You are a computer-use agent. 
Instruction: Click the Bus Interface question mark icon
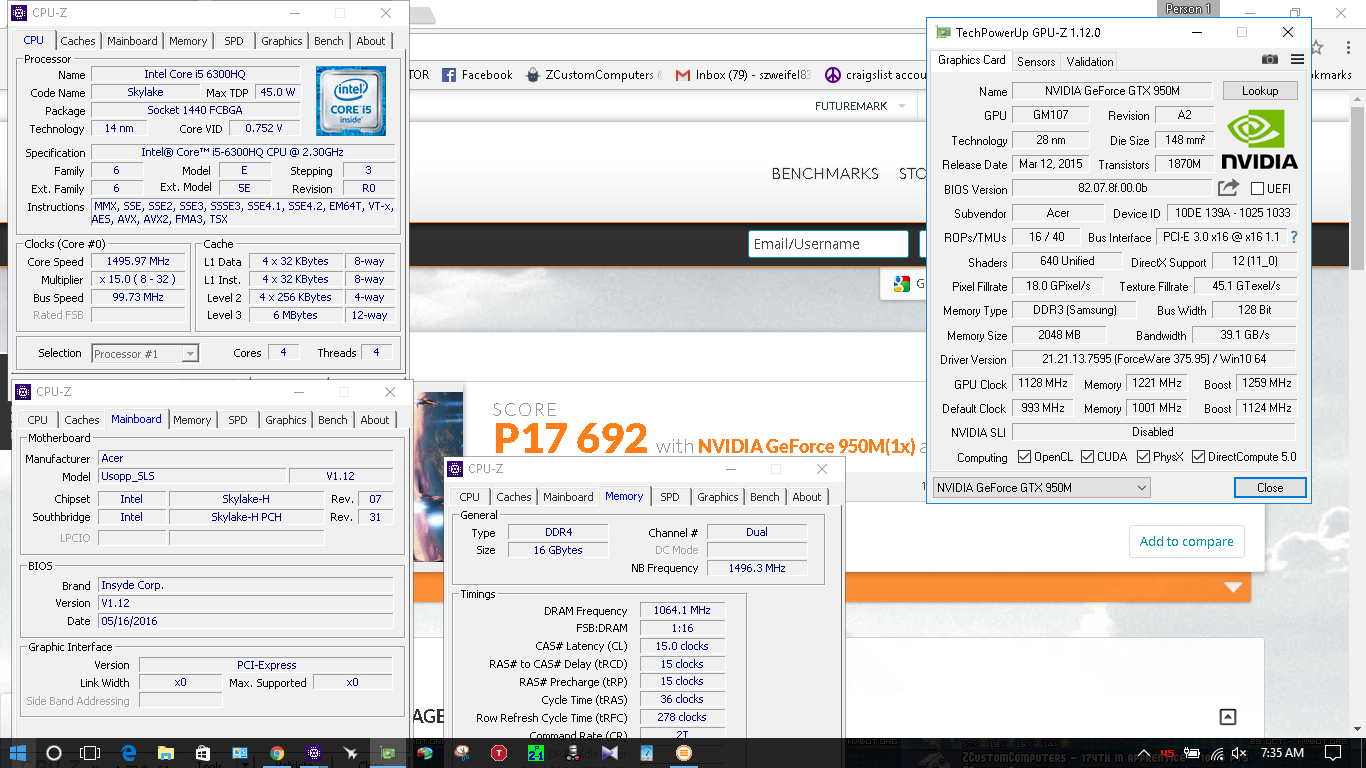click(1294, 238)
